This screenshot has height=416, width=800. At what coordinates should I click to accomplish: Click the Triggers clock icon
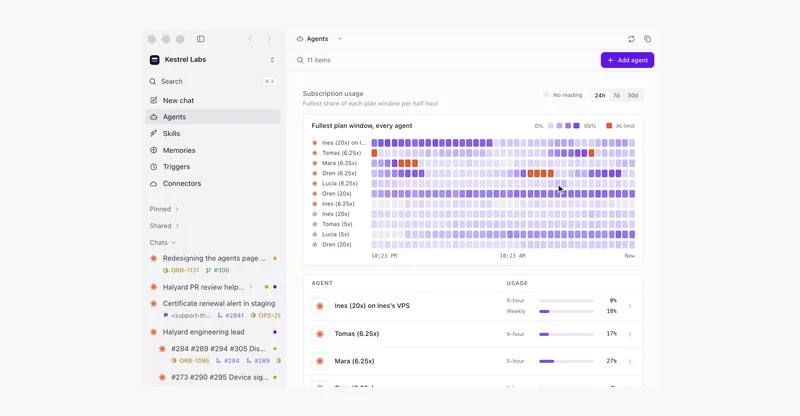click(x=154, y=167)
